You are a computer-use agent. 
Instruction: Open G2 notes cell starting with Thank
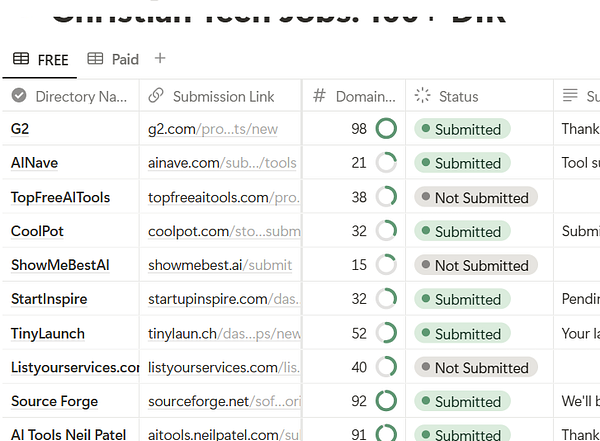point(577,129)
